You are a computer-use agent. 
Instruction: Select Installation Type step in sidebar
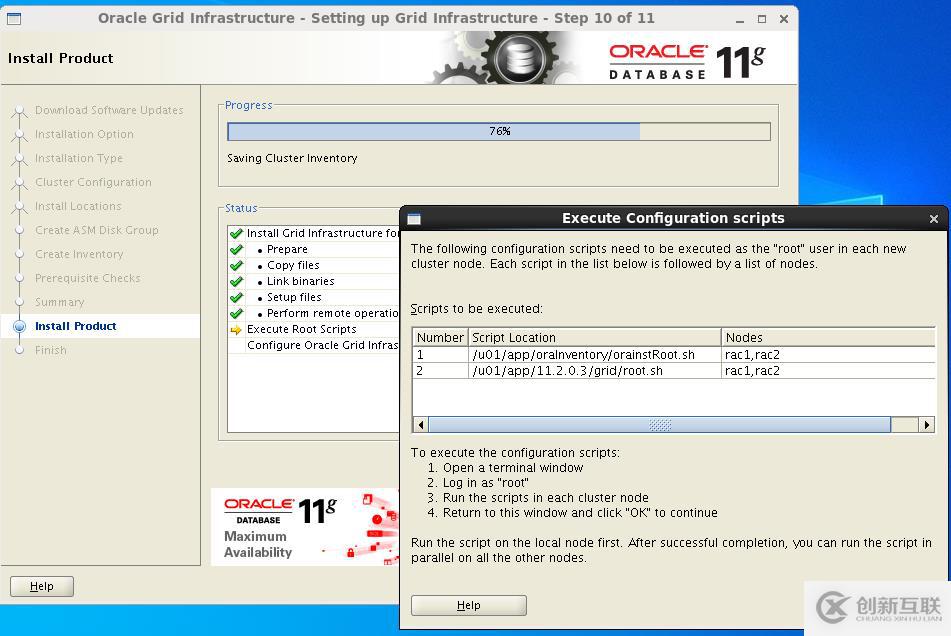tap(79, 158)
